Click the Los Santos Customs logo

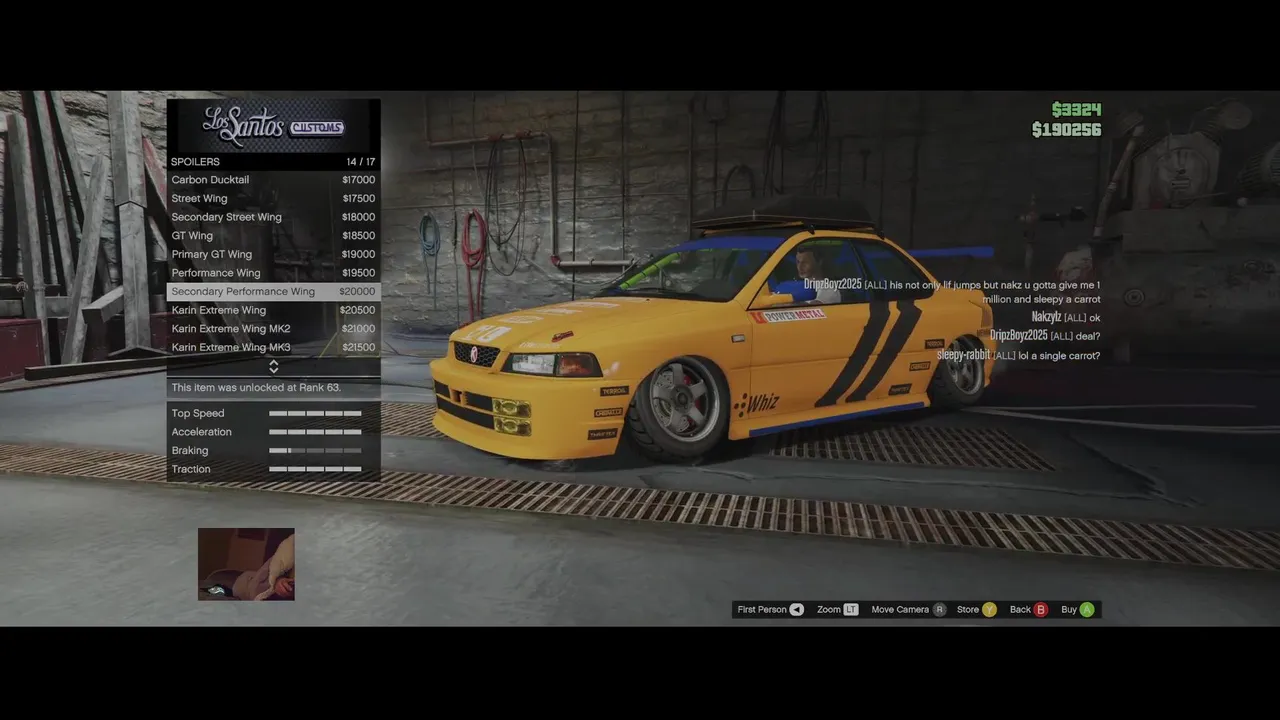(x=273, y=125)
